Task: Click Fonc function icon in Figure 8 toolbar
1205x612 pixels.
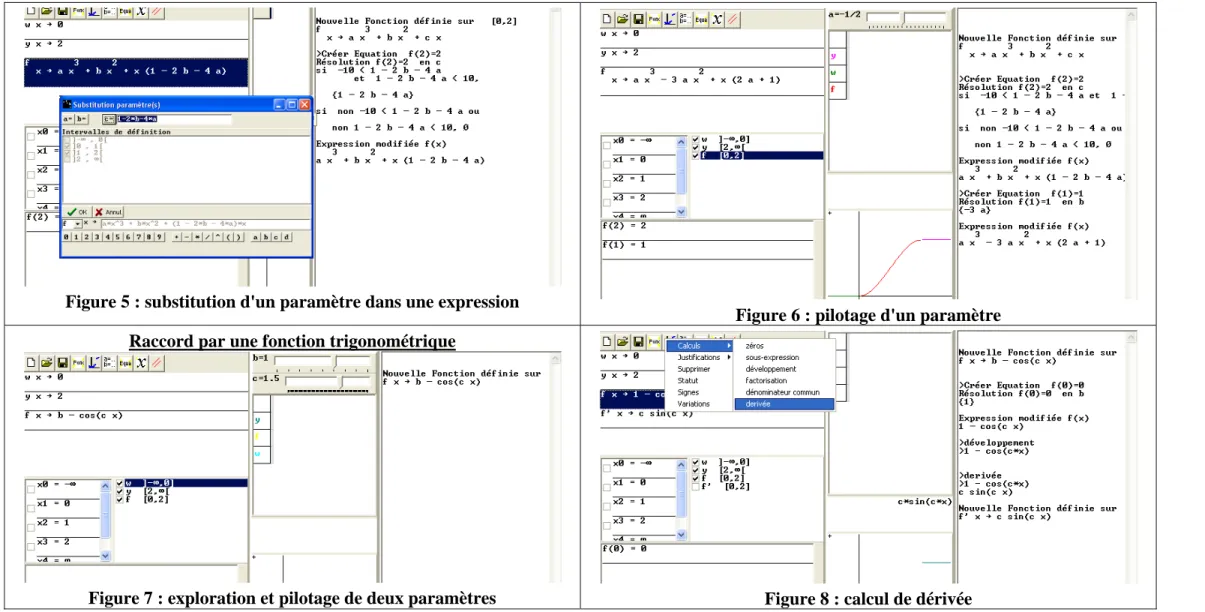Action: pyautogui.click(x=654, y=344)
